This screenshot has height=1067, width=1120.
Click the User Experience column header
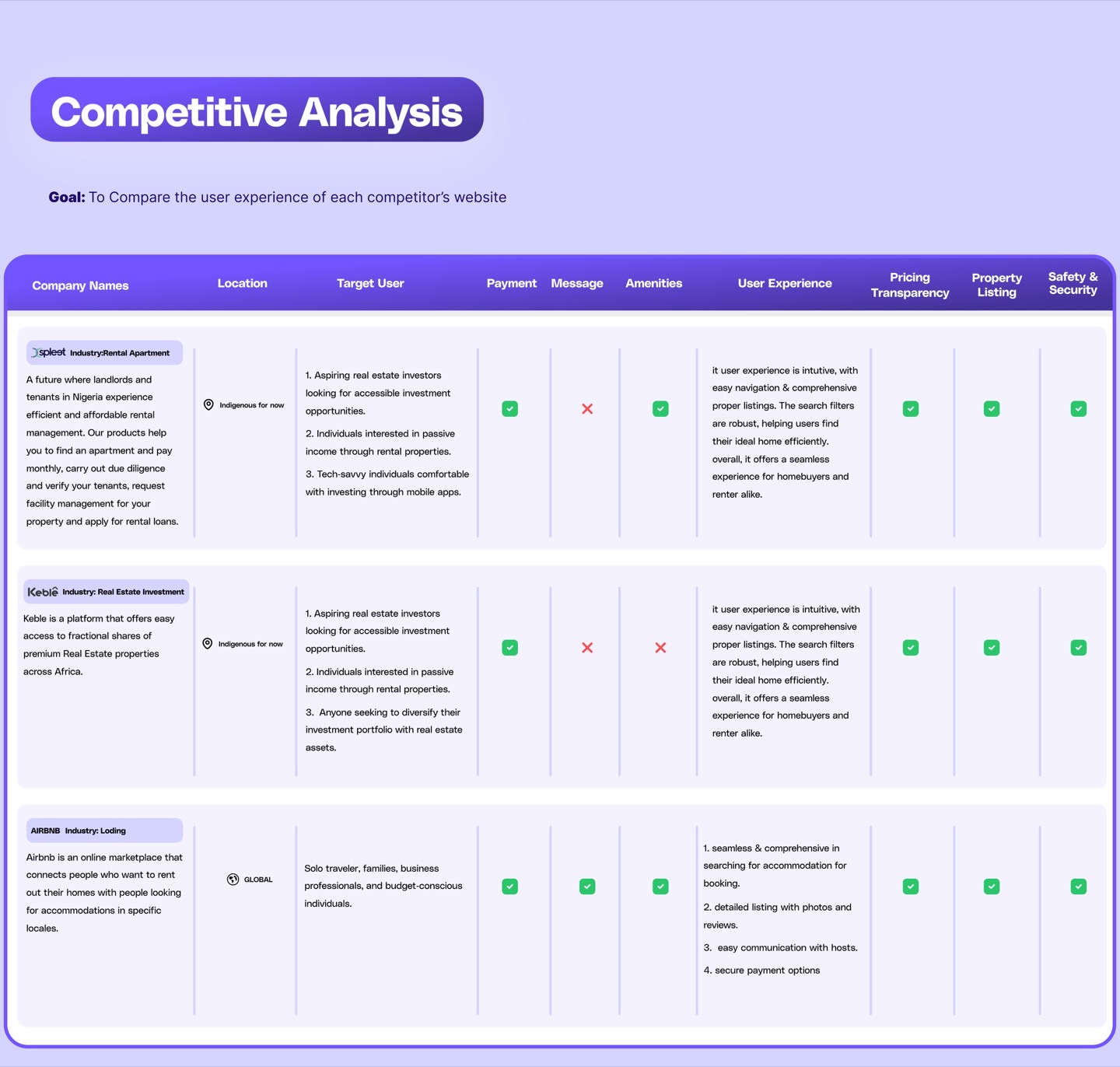point(785,283)
